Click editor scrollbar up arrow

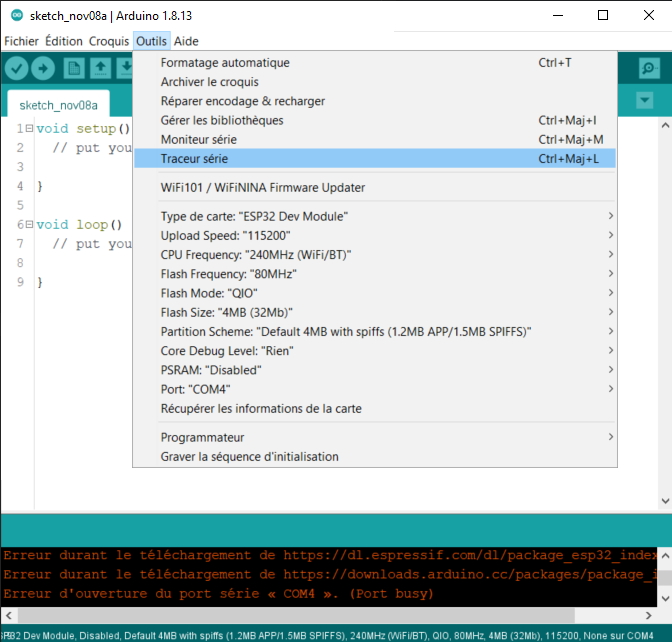[x=665, y=126]
